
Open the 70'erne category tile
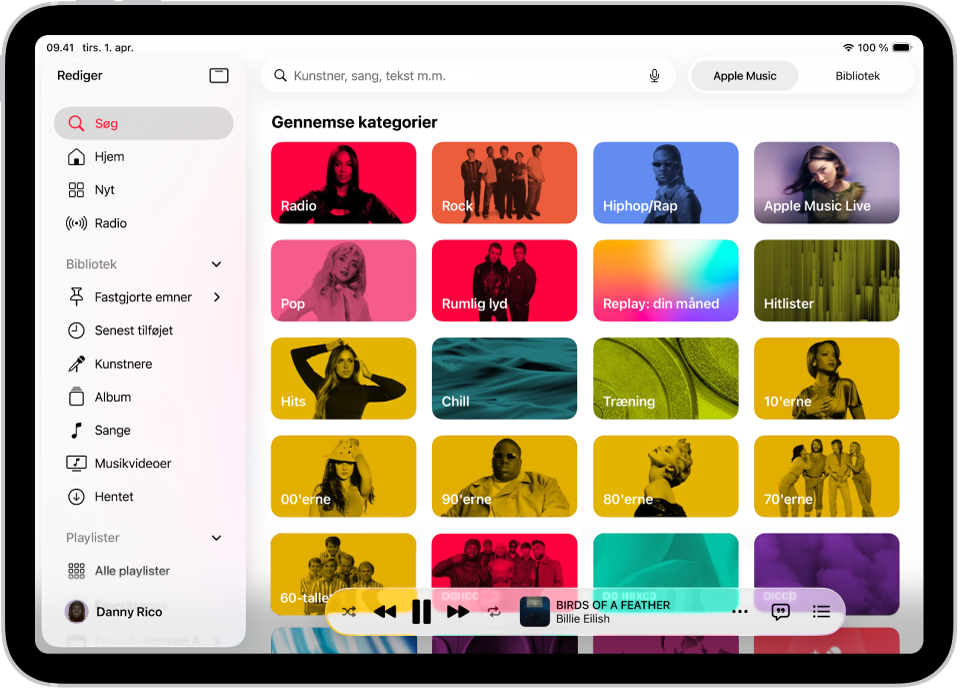827,476
